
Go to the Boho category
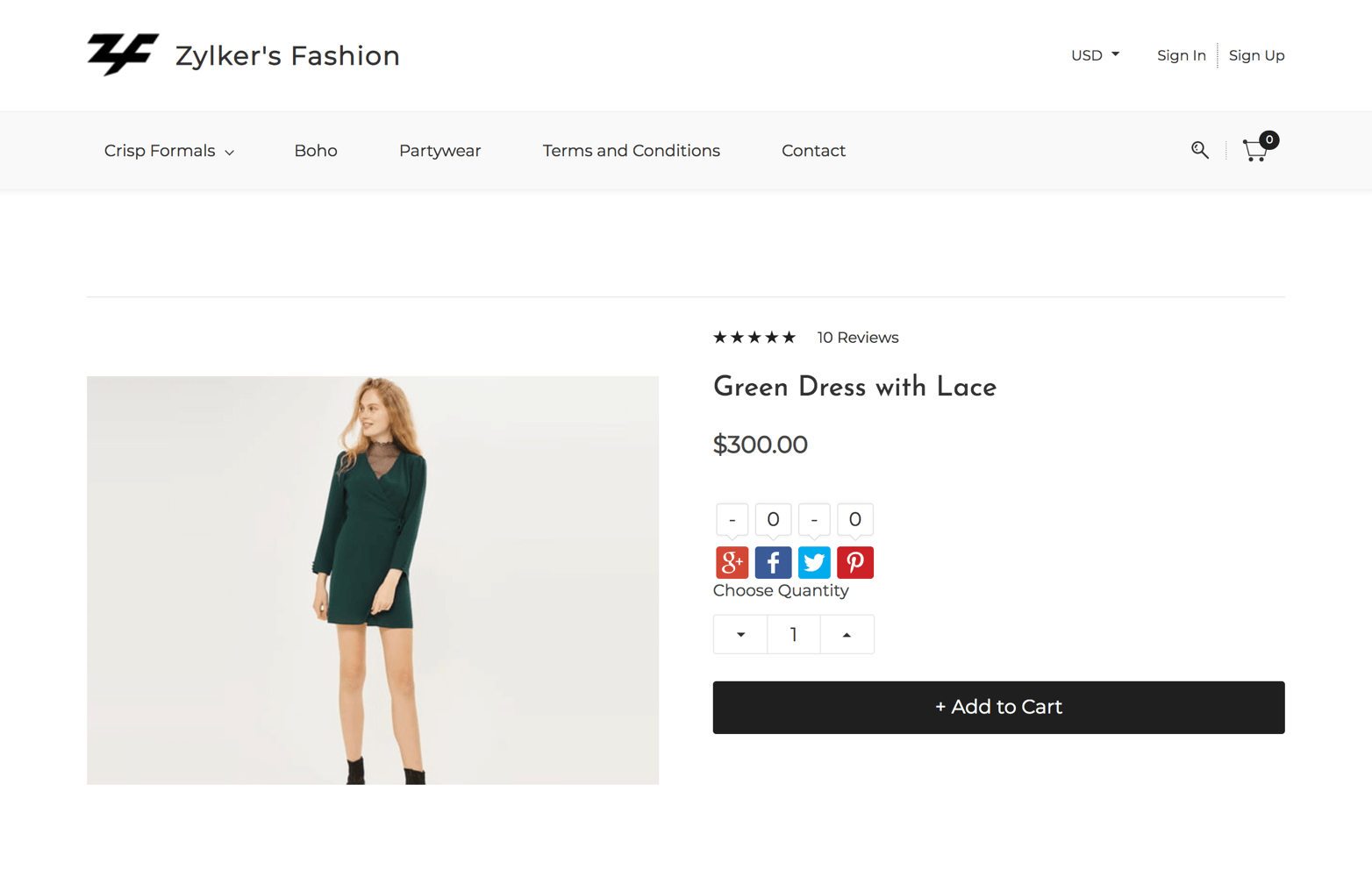[x=316, y=151]
